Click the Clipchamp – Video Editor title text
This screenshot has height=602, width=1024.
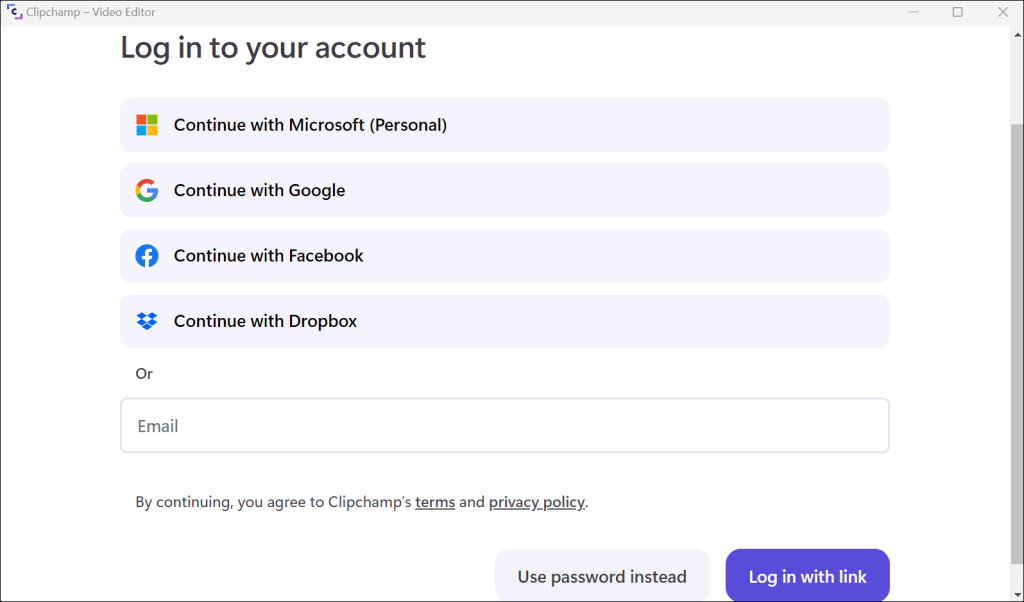90,12
